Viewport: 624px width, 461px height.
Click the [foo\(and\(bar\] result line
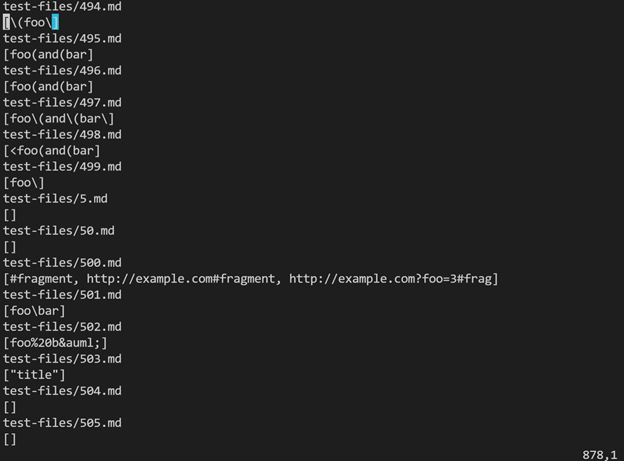coord(58,119)
